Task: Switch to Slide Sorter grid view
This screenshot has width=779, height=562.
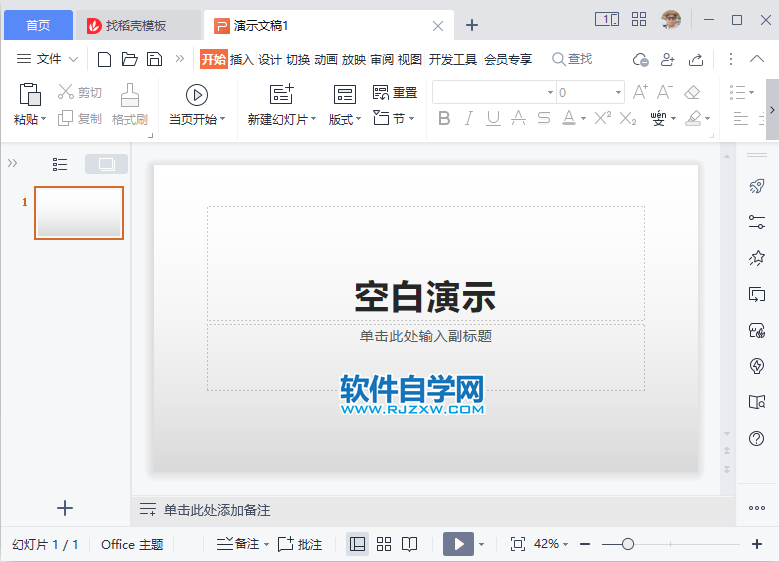Action: 384,544
